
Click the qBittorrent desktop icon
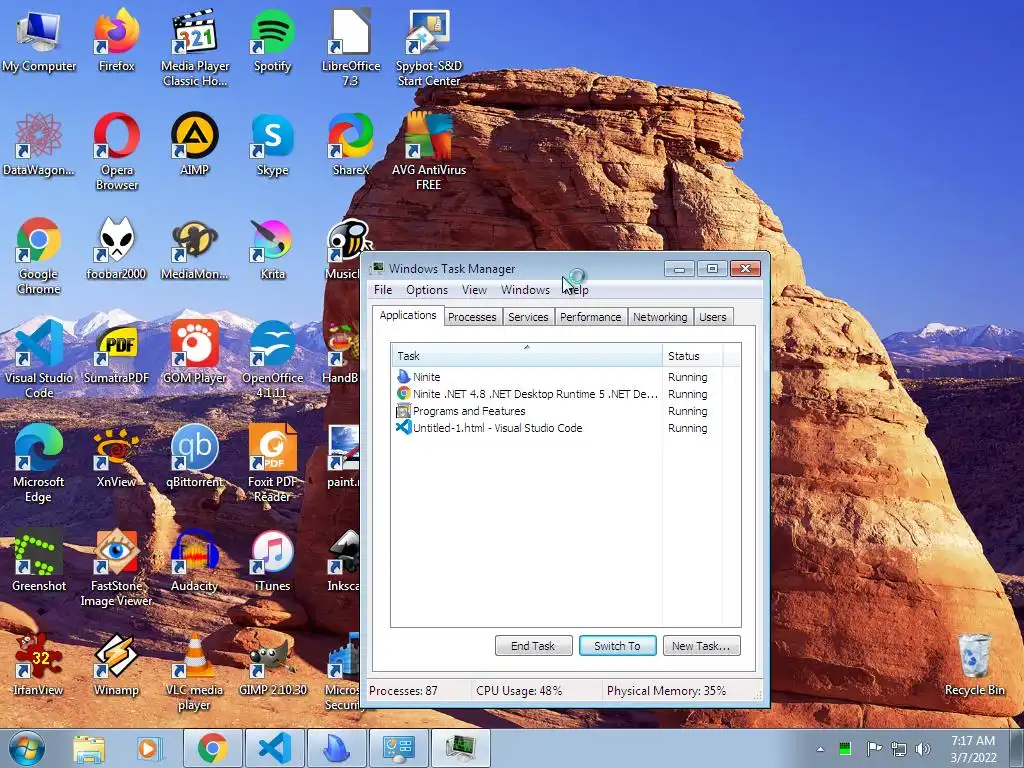(x=195, y=456)
